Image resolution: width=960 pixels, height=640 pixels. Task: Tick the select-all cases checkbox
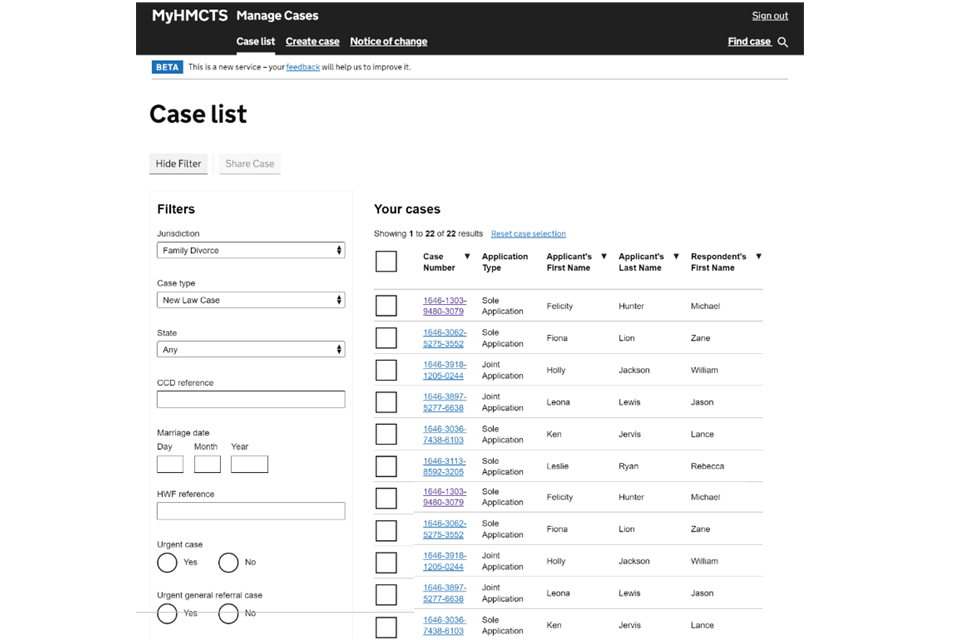386,262
